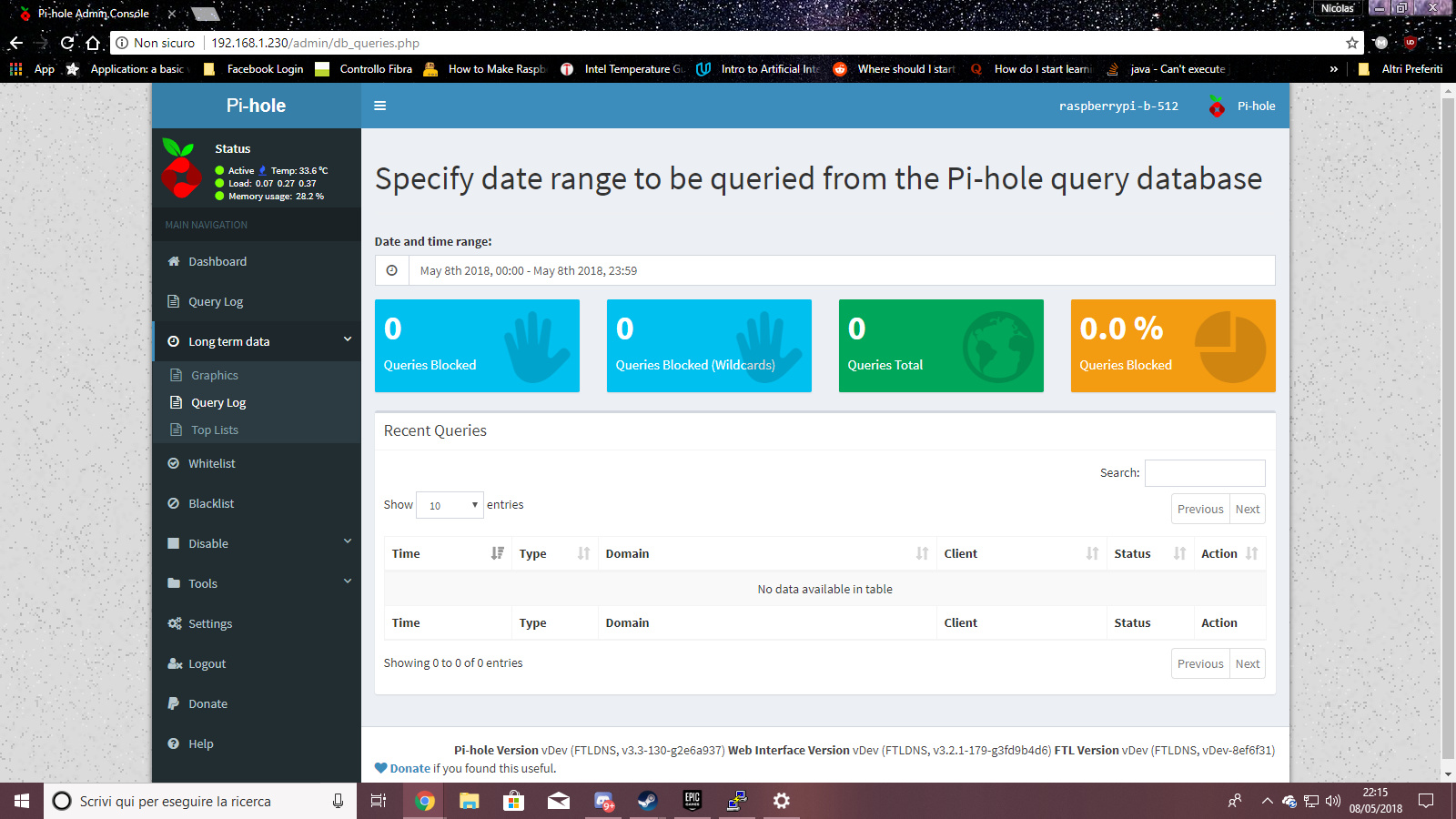The width and height of the screenshot is (1456, 819).
Task: Click the Pi-hole user menu at top right
Action: (1242, 106)
